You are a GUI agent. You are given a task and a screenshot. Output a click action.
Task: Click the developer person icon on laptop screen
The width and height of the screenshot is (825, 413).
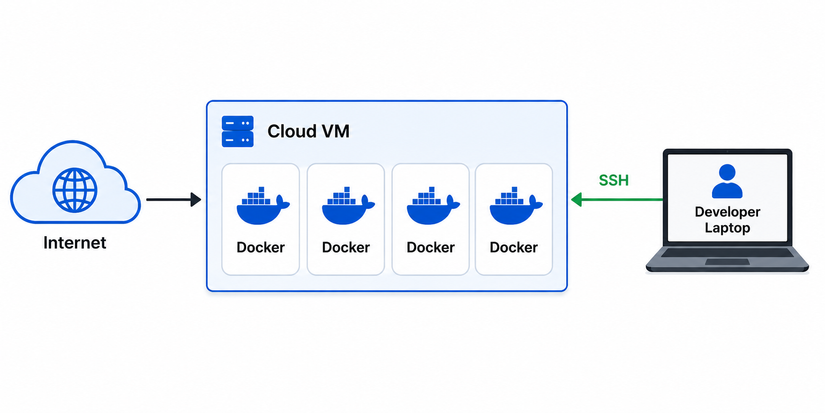click(727, 181)
